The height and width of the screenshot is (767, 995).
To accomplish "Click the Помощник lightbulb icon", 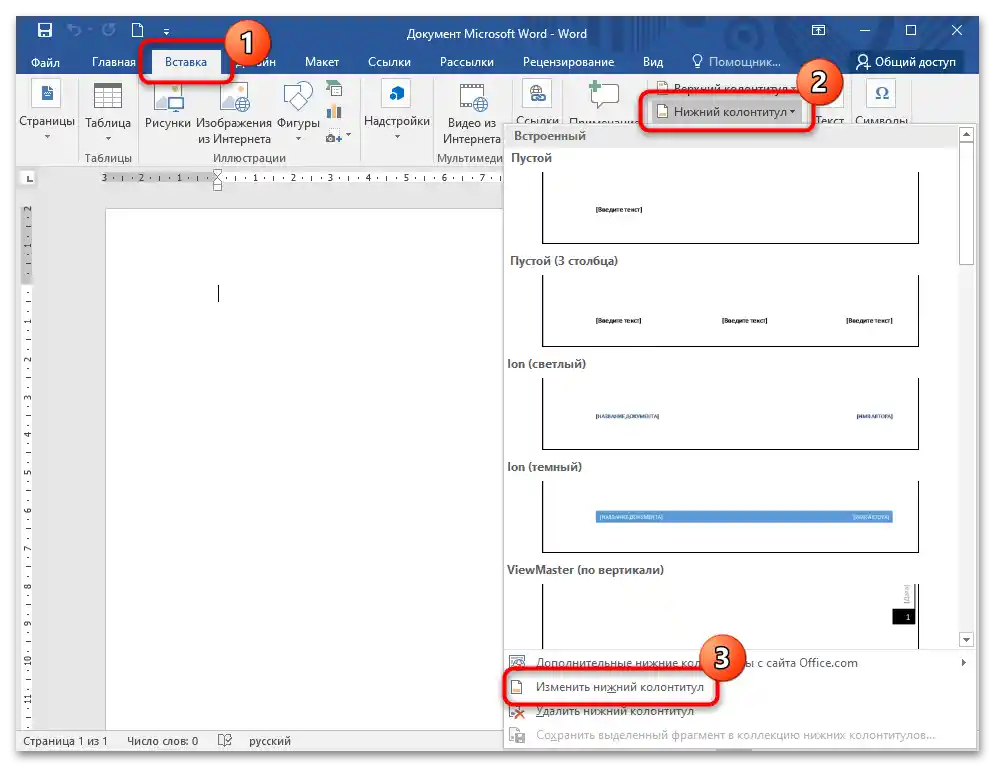I will [697, 61].
